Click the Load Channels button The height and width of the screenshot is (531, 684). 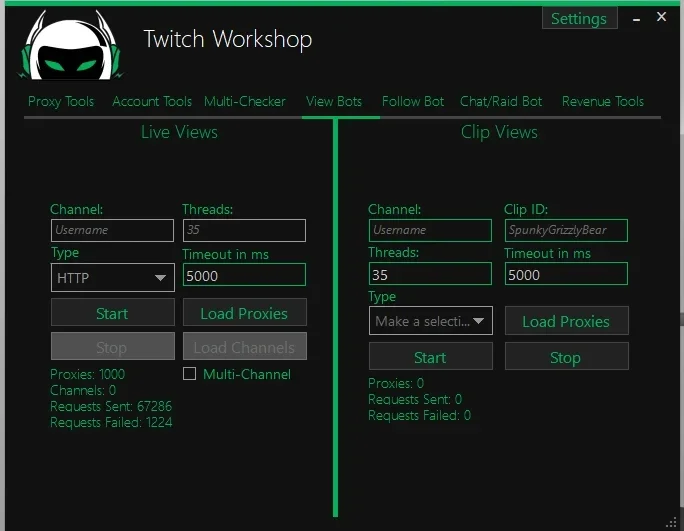click(245, 346)
